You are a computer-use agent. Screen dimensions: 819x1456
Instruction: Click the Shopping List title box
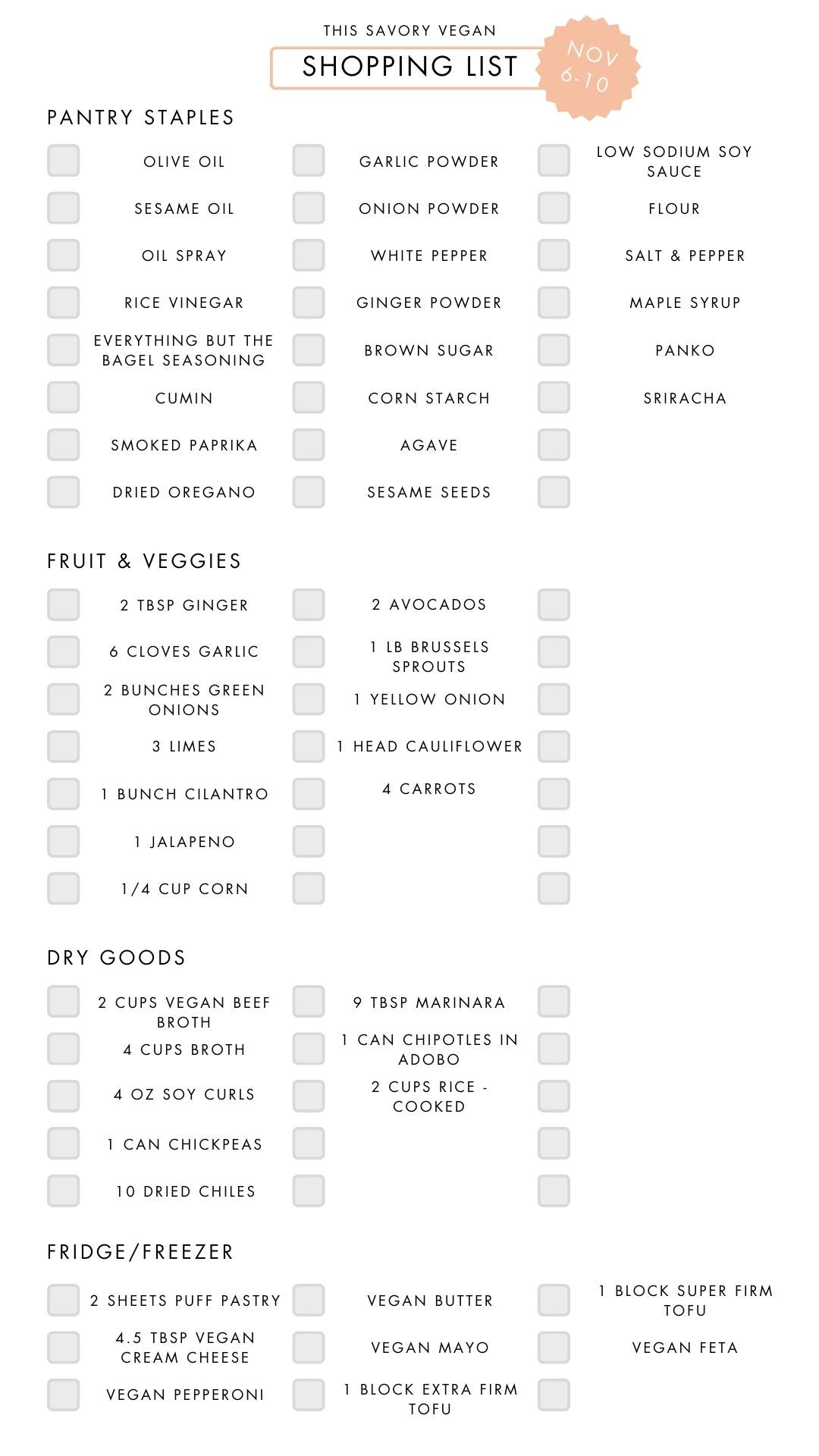[408, 67]
